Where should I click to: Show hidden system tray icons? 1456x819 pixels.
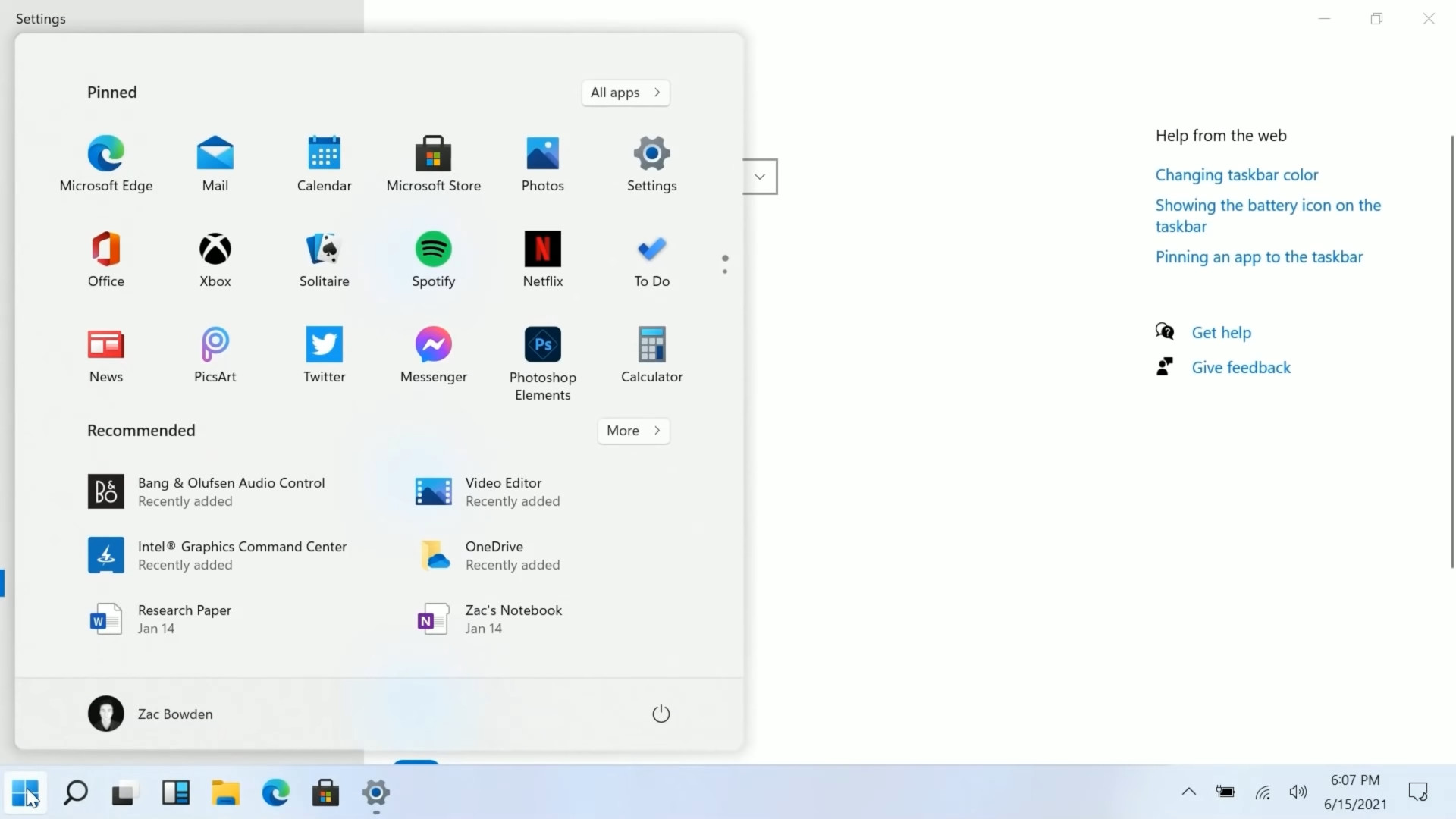1188,792
